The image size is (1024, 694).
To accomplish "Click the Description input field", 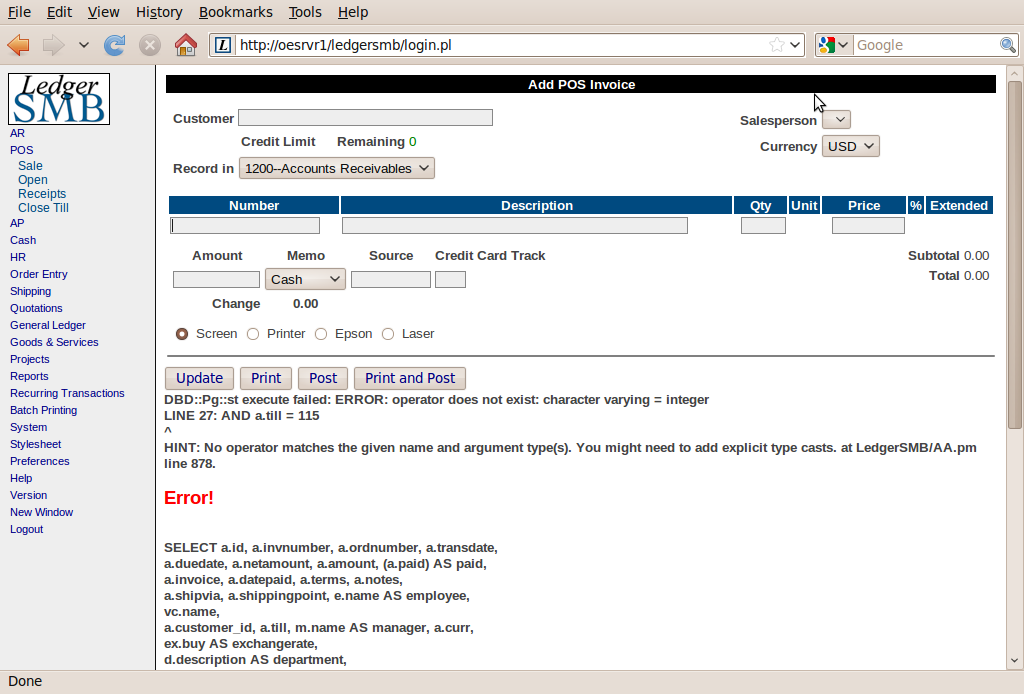I will pyautogui.click(x=515, y=225).
